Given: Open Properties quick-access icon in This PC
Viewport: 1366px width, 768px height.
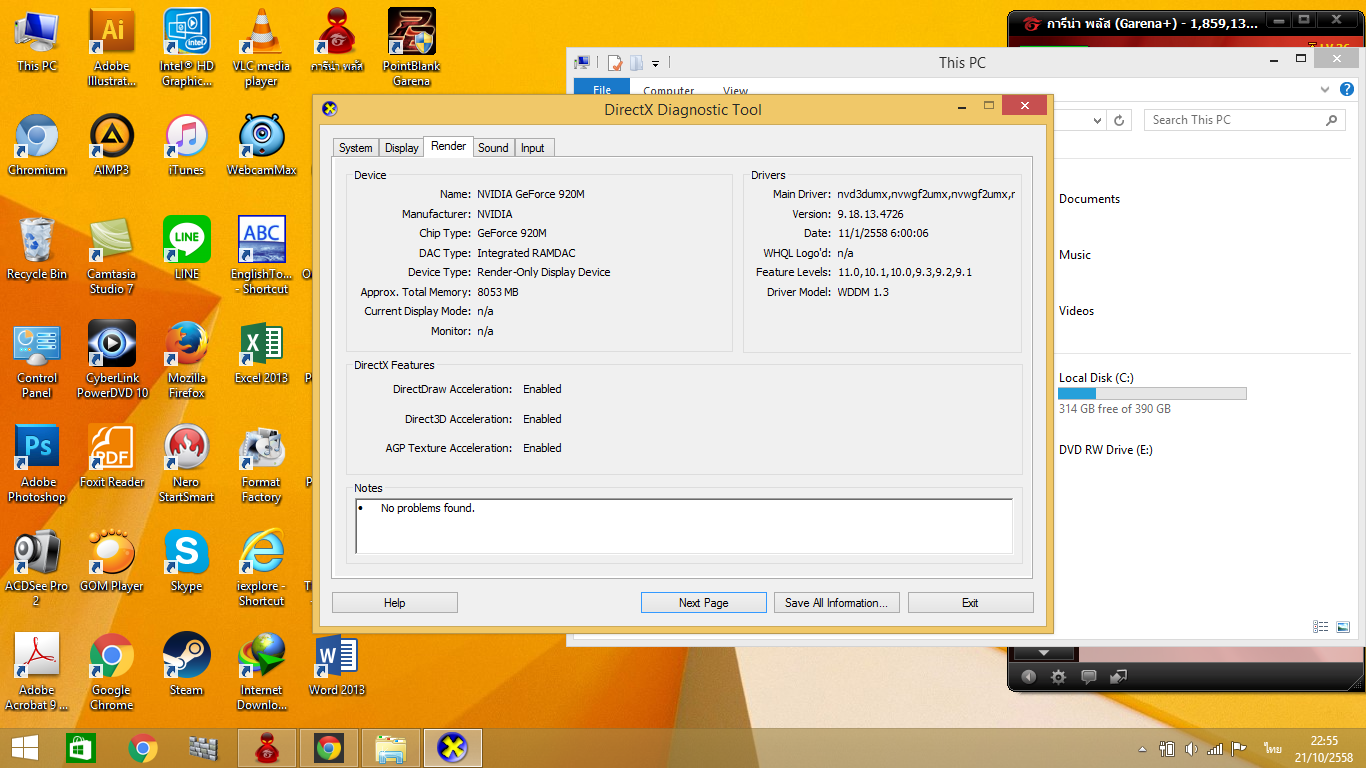Looking at the screenshot, I should tap(616, 63).
